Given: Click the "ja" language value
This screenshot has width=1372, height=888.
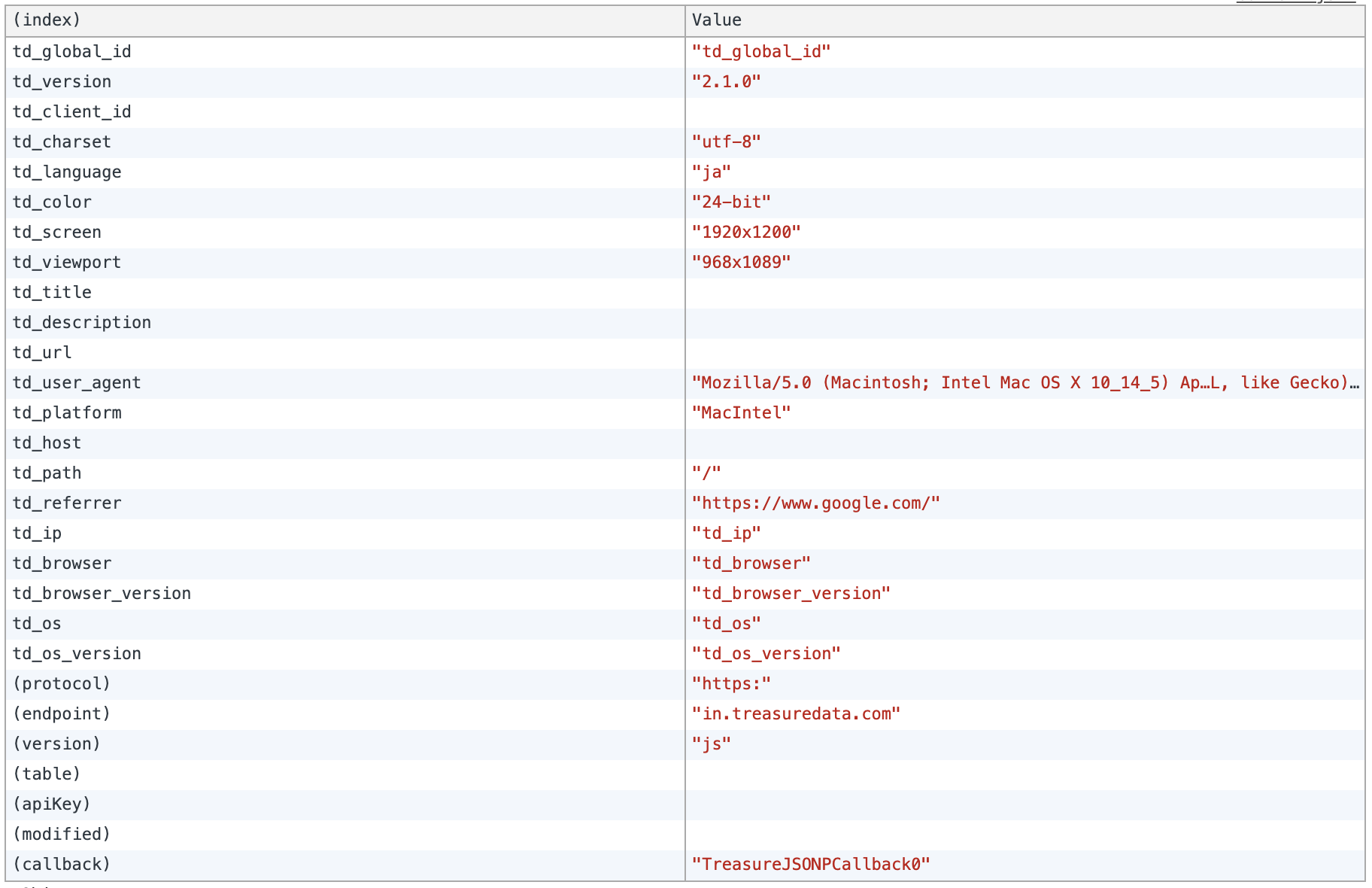Looking at the screenshot, I should point(712,172).
